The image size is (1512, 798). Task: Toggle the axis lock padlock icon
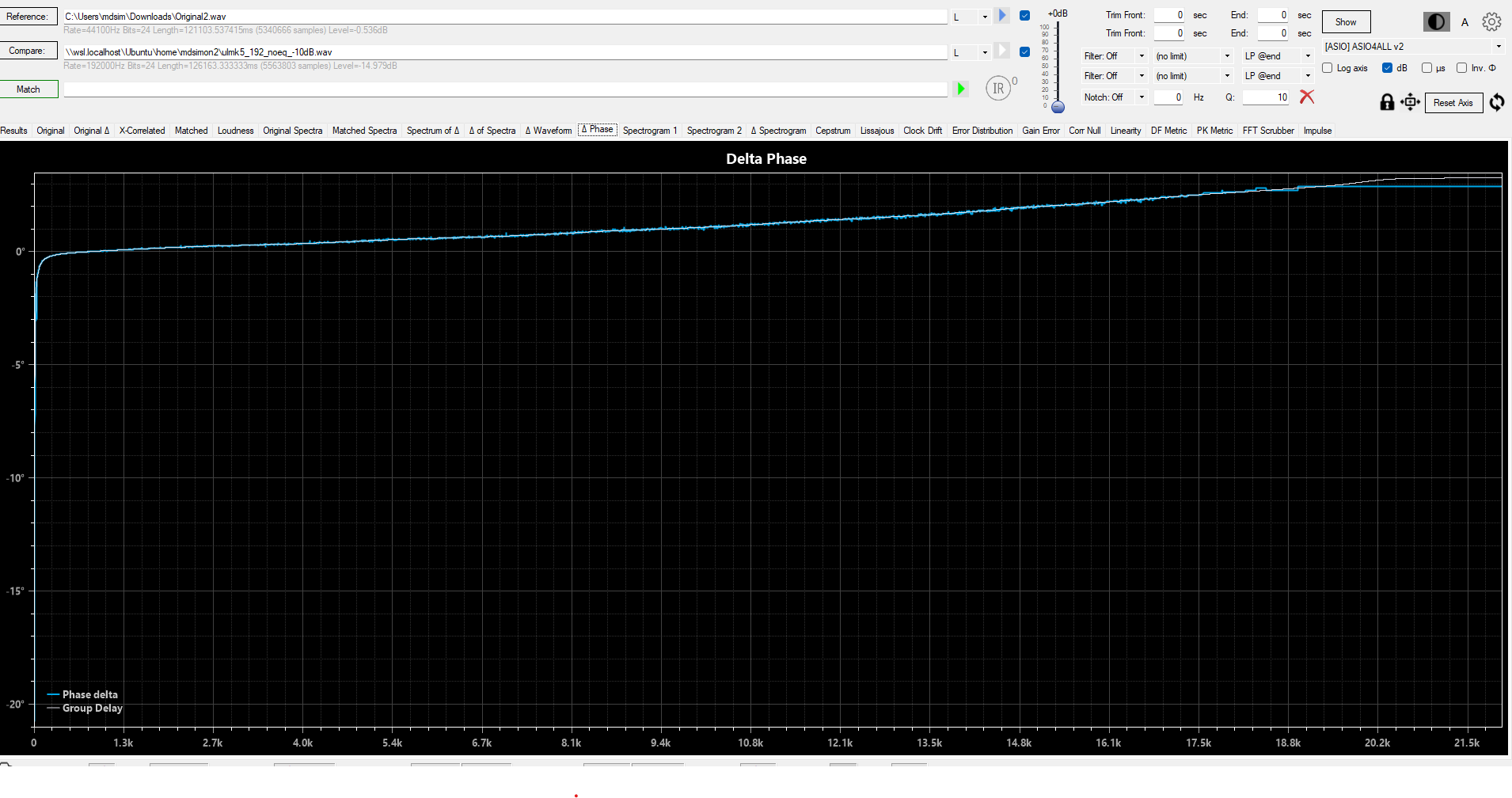(1387, 102)
